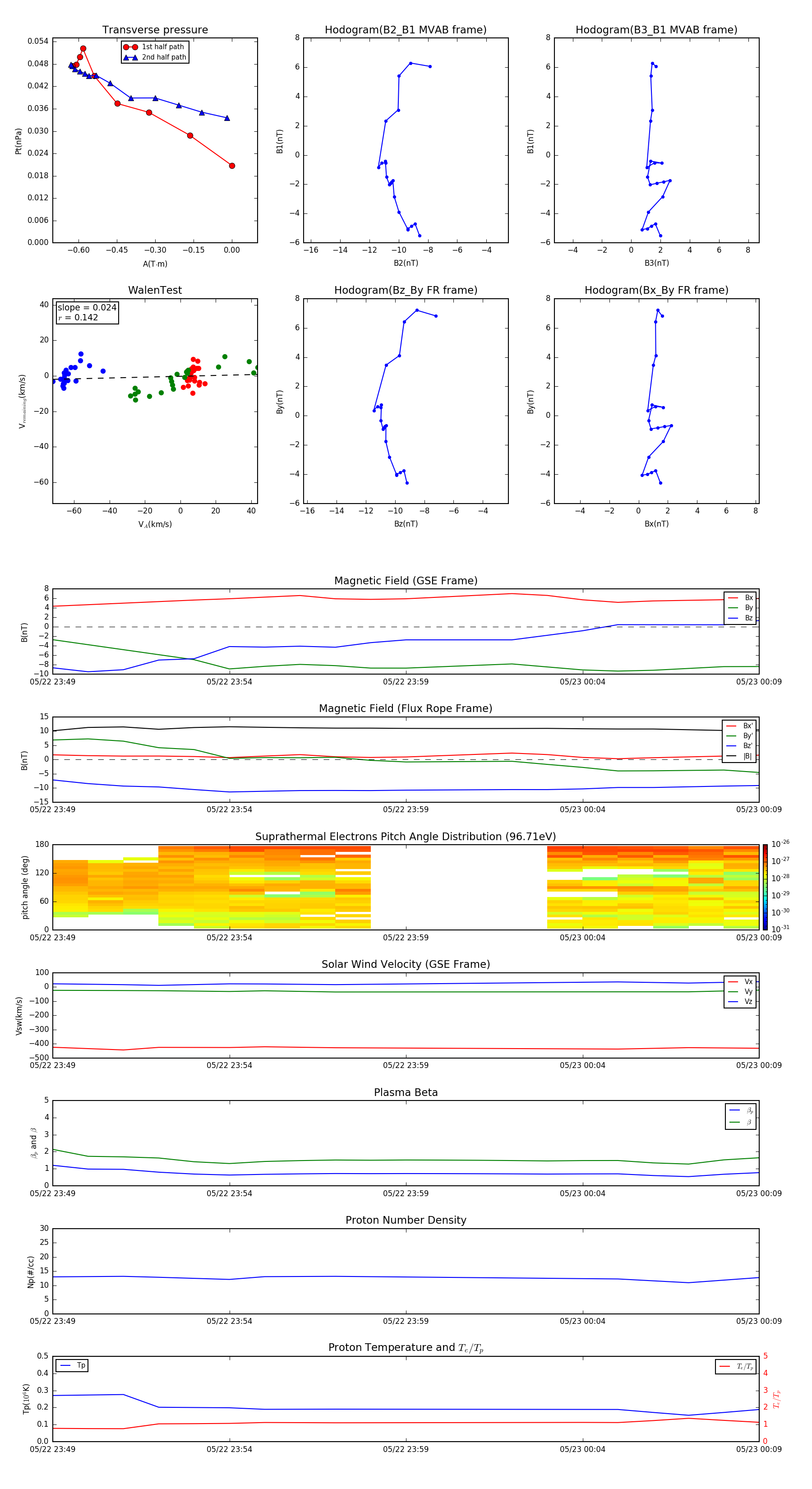Click the "Vsw(km/s)" axis label
Viewport: 812px width, 1489px height.
click(x=18, y=1016)
